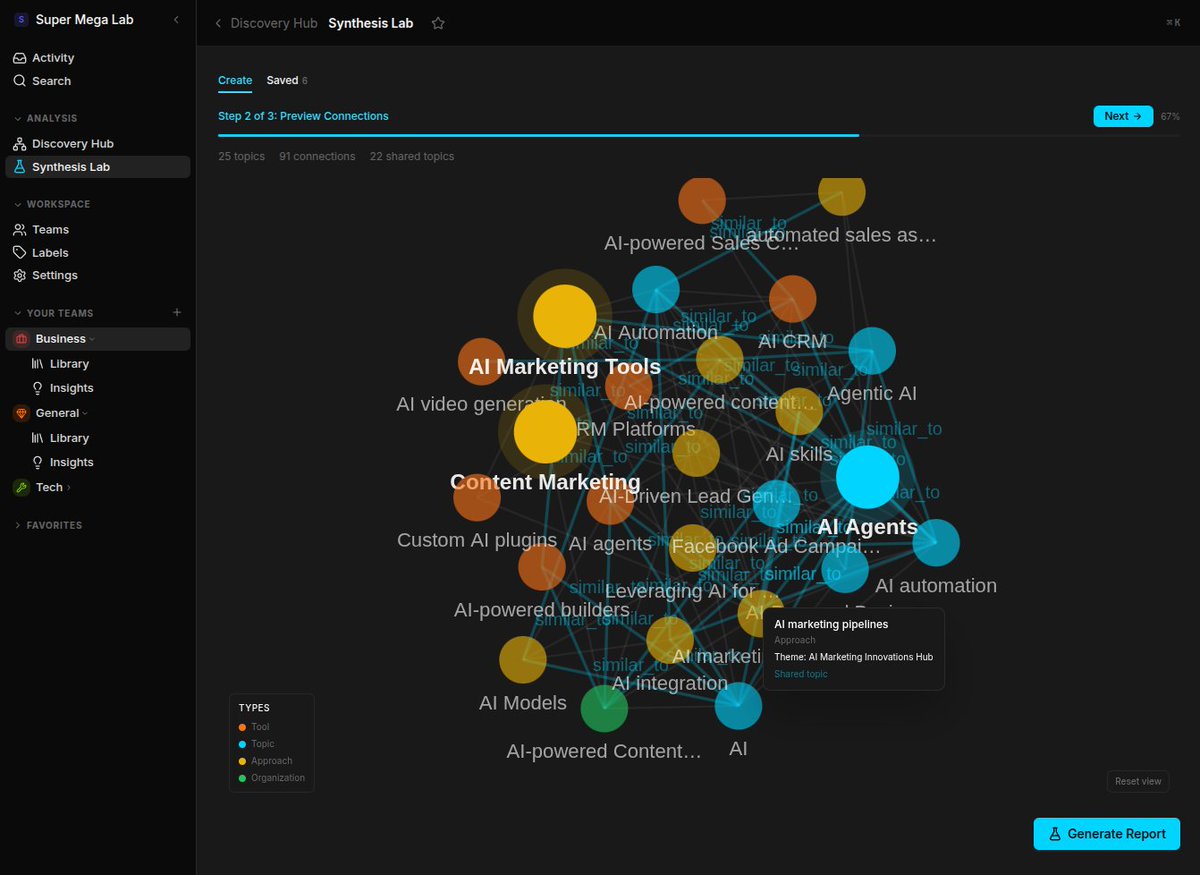The image size is (1200, 875).
Task: Collapse the WORKSPACE section
Action: pyautogui.click(x=18, y=204)
